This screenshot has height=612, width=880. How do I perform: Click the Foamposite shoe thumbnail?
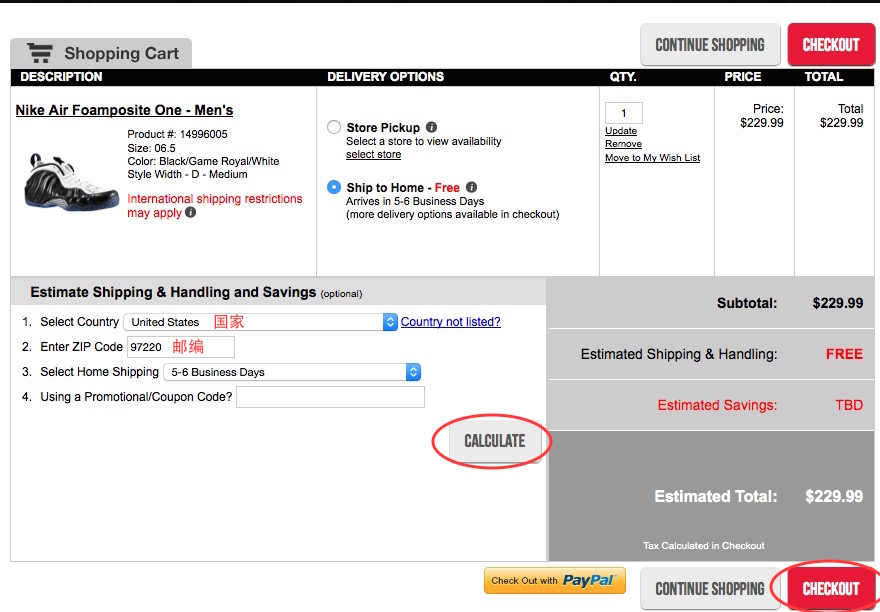(71, 184)
